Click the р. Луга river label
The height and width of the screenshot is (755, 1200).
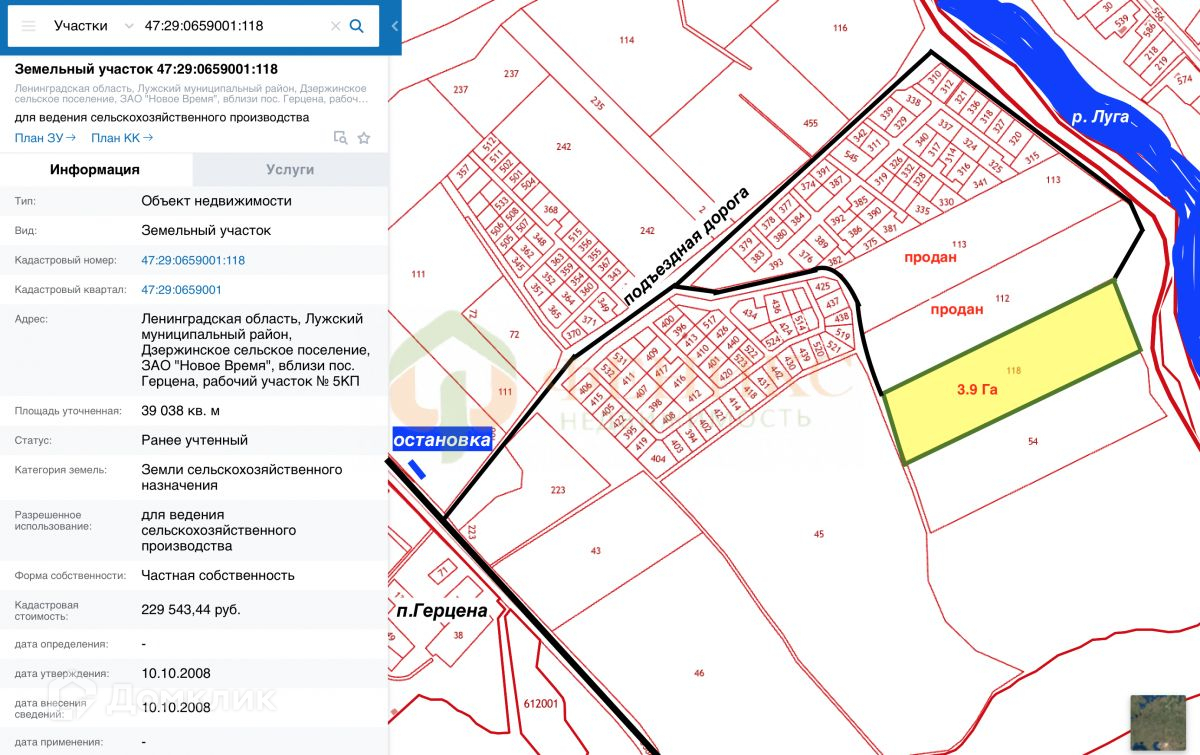tap(1099, 117)
